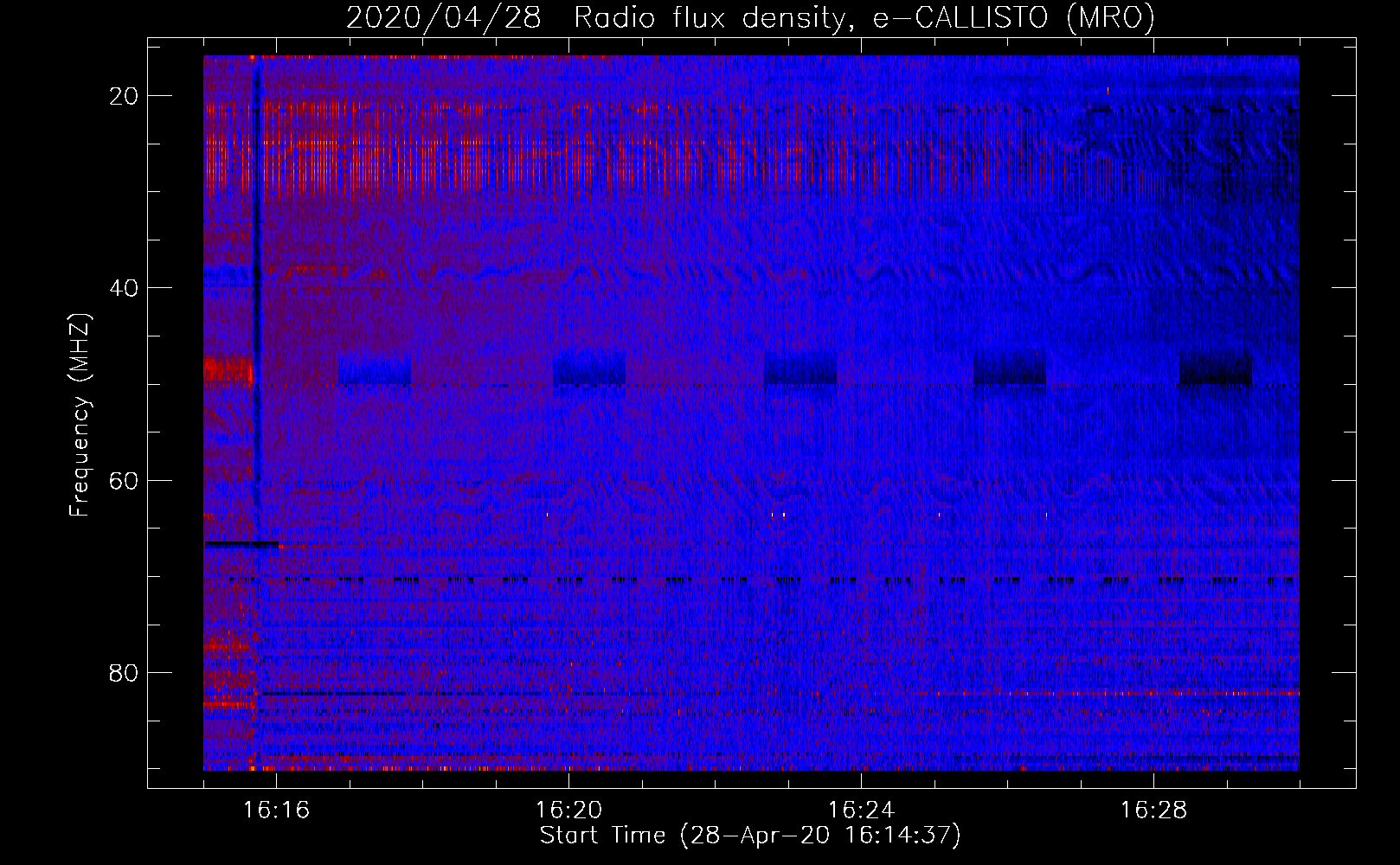The height and width of the screenshot is (865, 1400).
Task: Click the 16:24 time tick label
Action: coord(861,811)
